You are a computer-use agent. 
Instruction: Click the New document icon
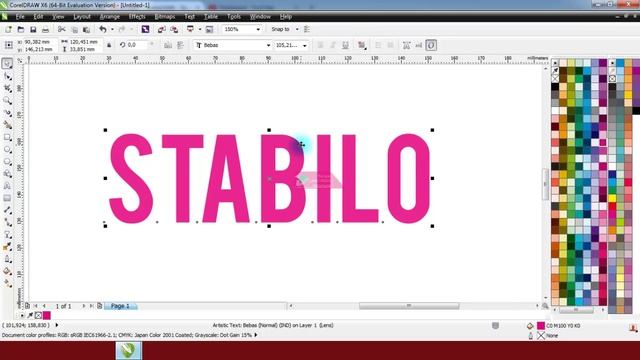(8, 29)
